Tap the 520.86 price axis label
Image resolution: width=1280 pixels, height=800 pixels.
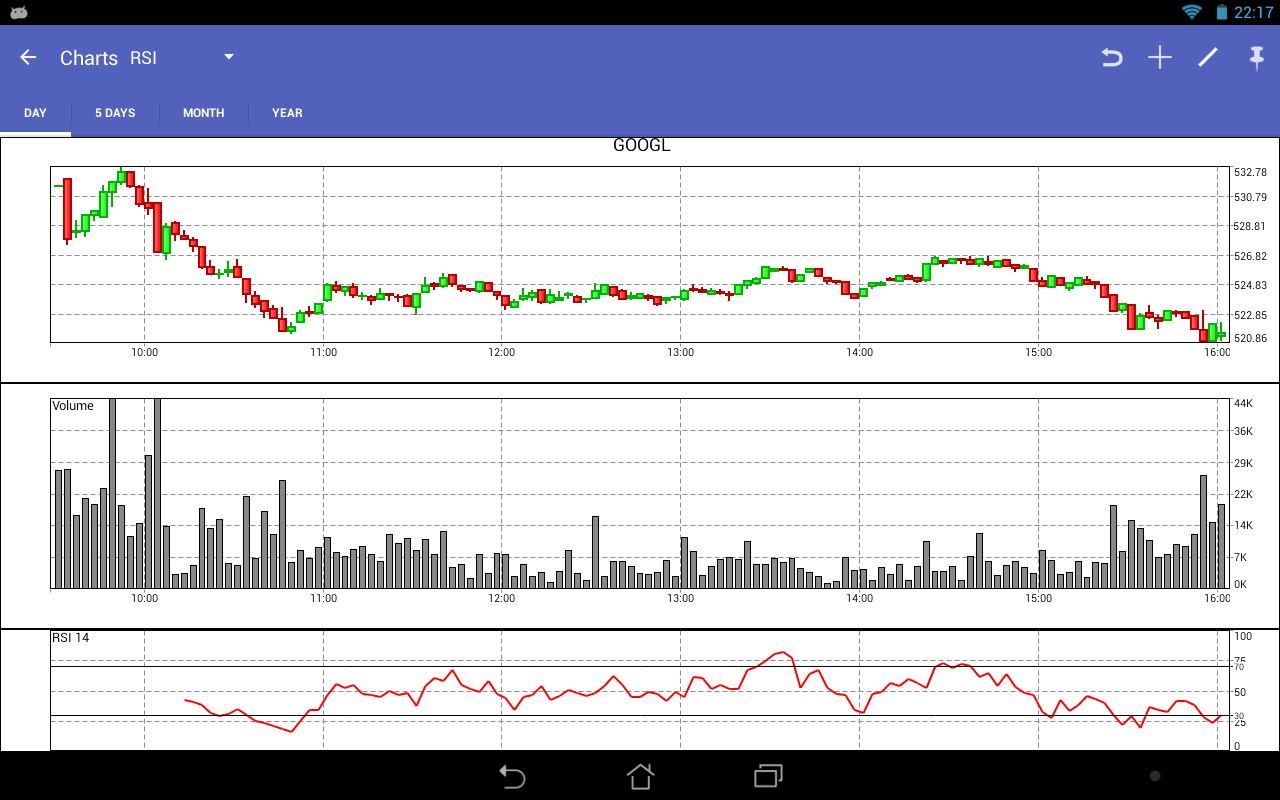coord(1251,338)
